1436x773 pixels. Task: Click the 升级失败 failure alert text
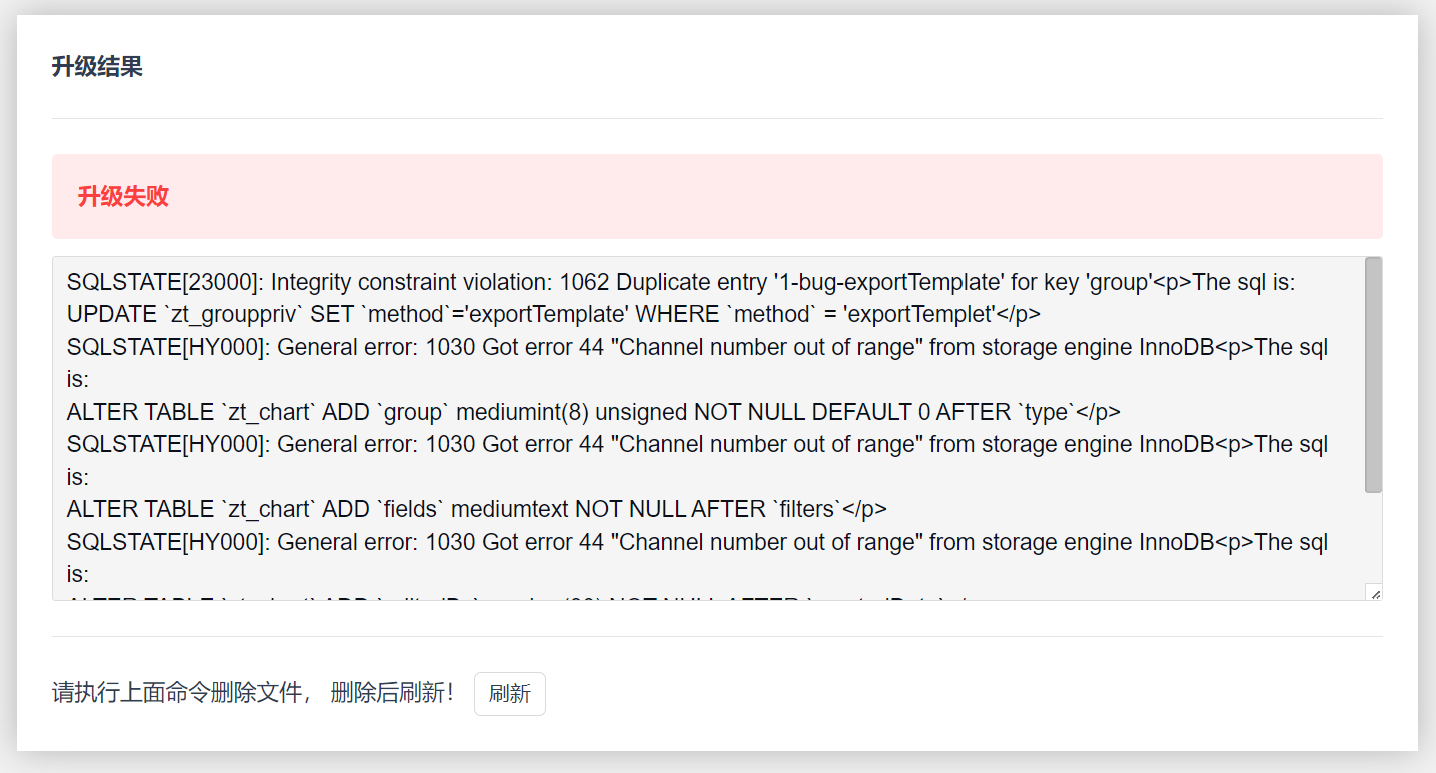click(123, 197)
